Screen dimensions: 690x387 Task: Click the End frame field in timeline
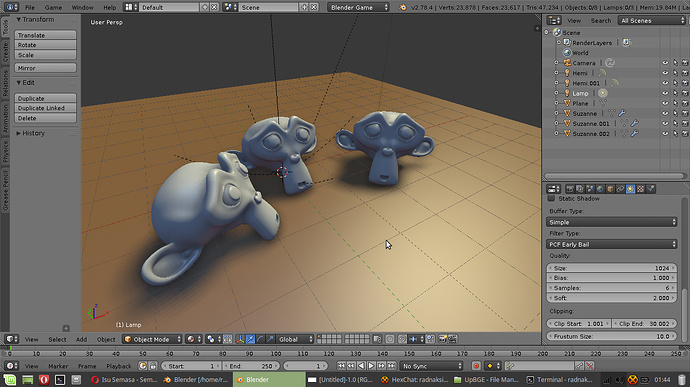pos(251,366)
